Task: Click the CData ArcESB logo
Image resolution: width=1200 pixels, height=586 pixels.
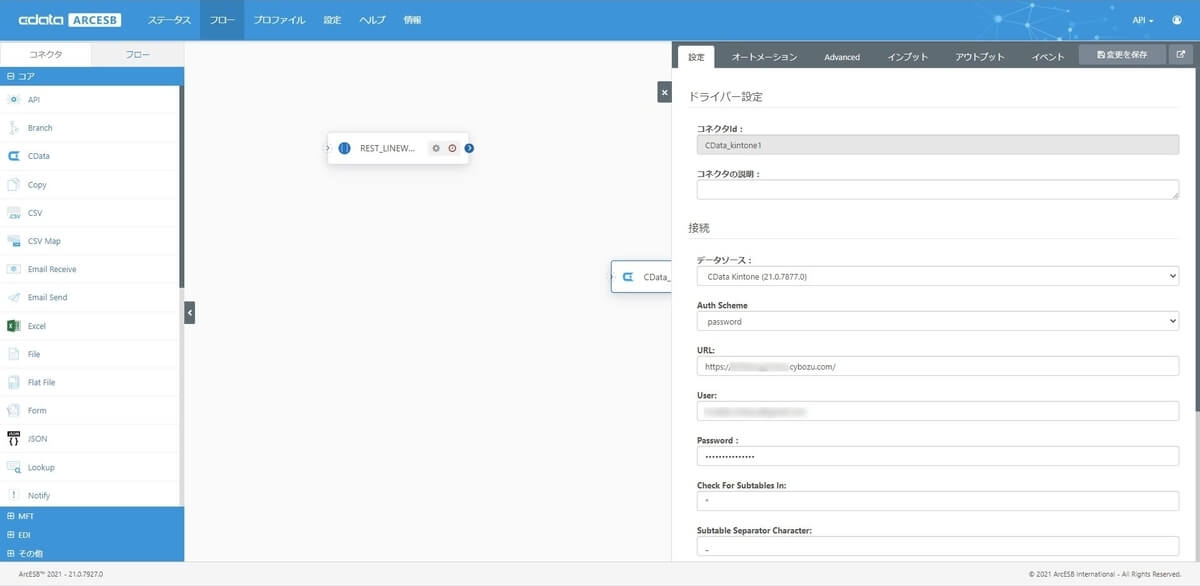Action: [x=70, y=20]
